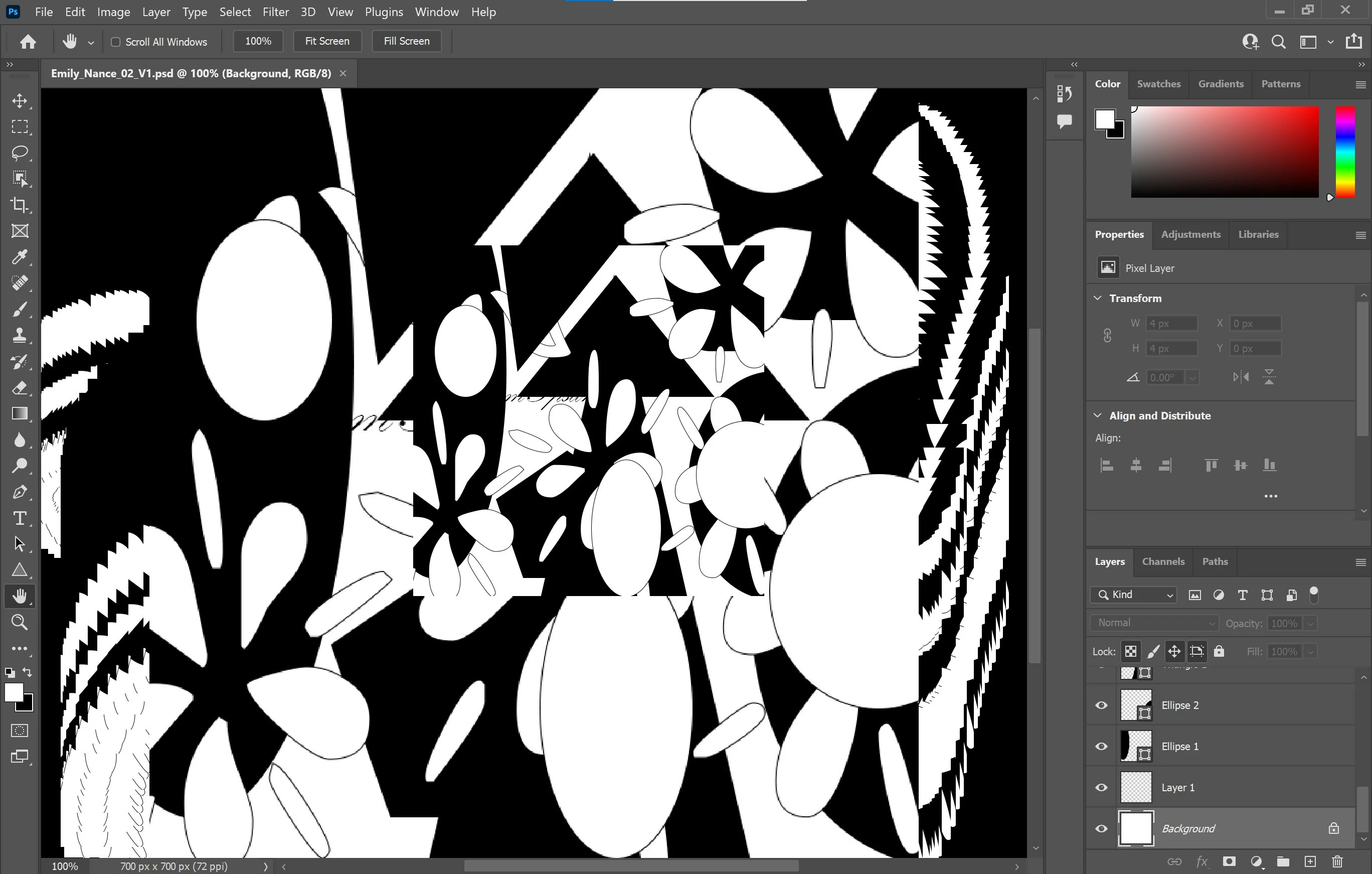The width and height of the screenshot is (1372, 874).
Task: Open the Filter menu
Action: (x=275, y=12)
